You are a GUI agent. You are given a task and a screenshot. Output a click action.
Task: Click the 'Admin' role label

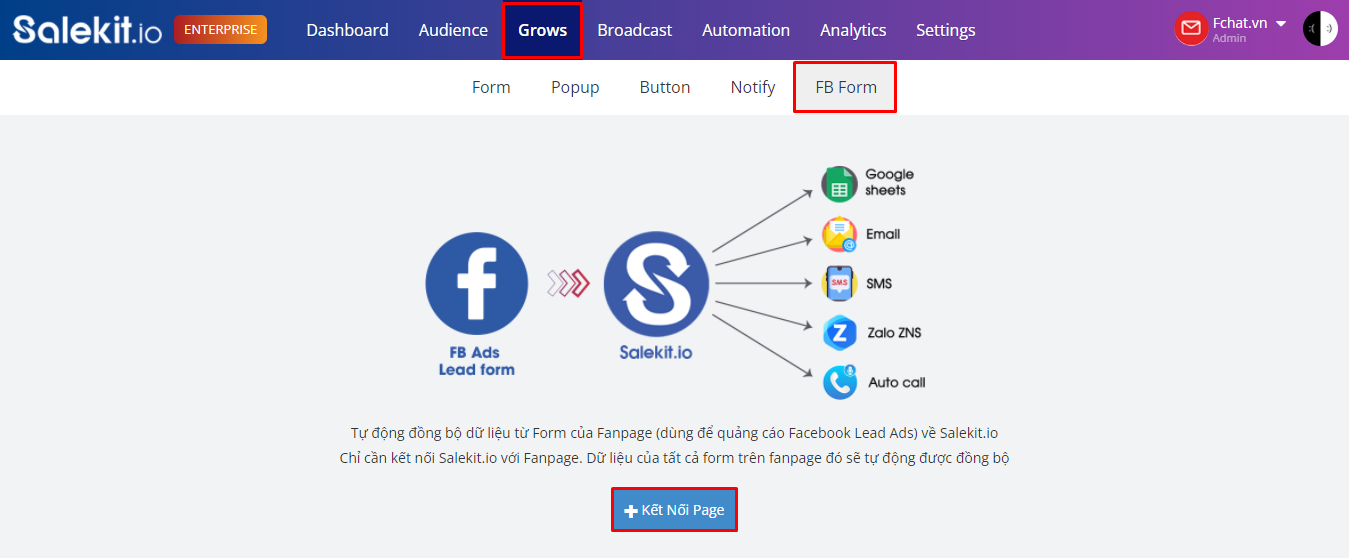coord(1229,39)
